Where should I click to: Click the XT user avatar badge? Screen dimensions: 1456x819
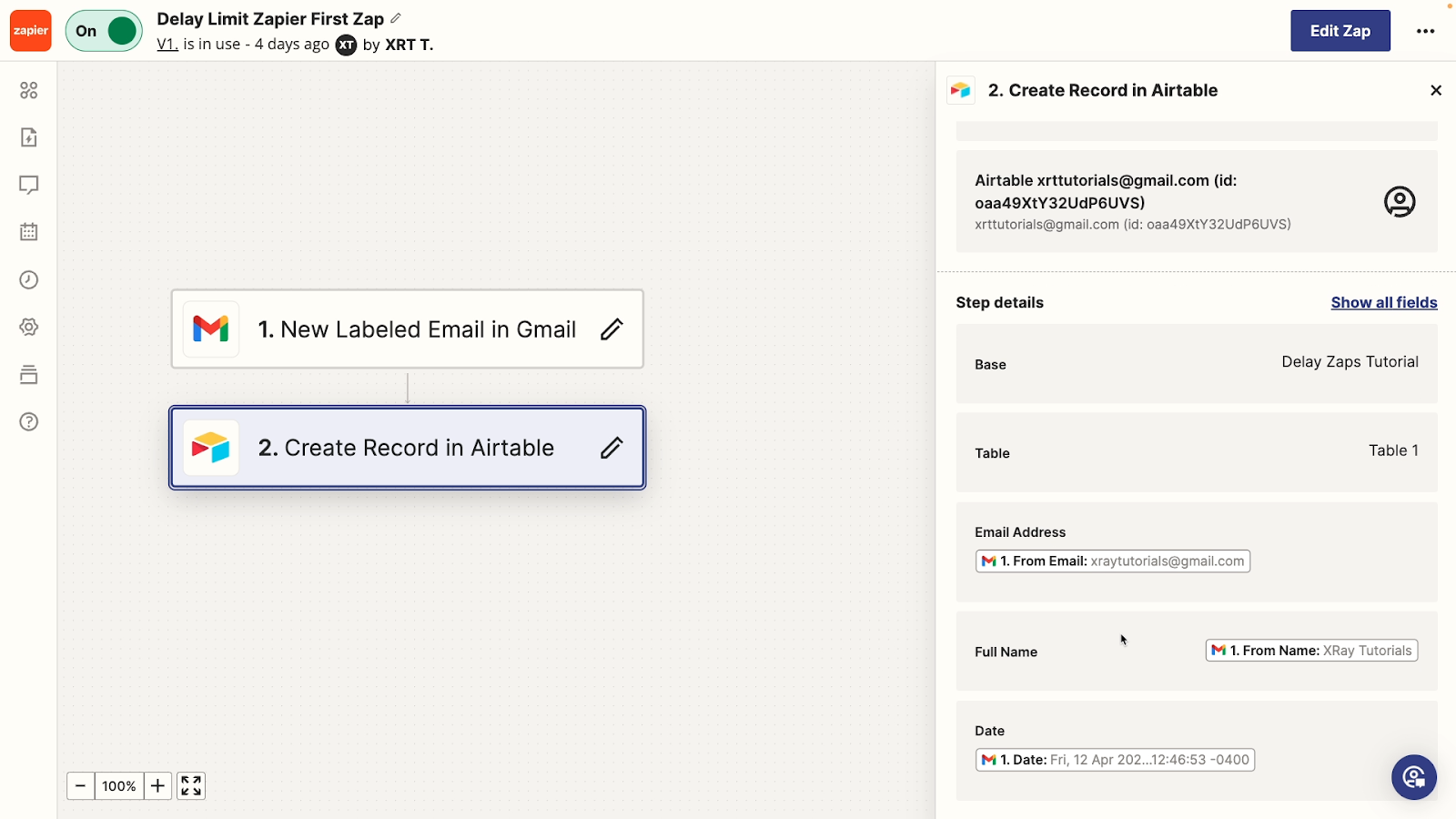346,45
